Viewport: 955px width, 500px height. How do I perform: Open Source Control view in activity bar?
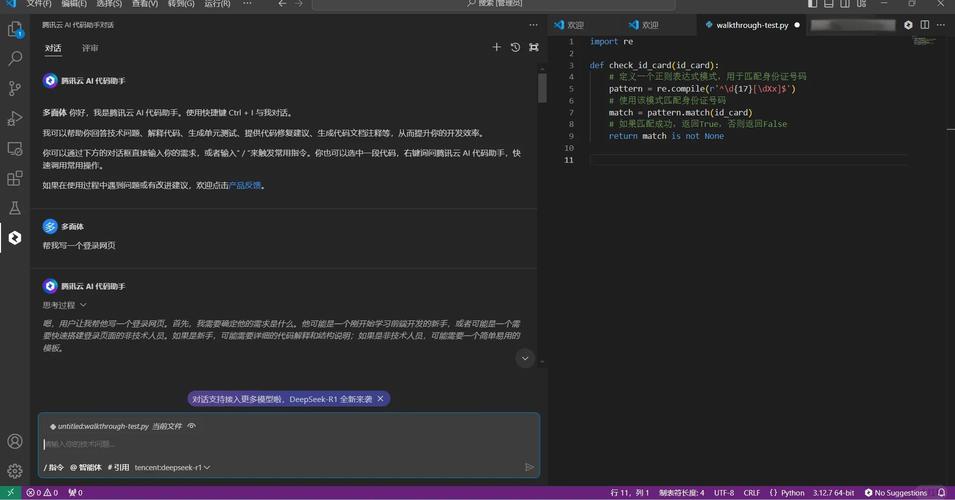point(15,88)
